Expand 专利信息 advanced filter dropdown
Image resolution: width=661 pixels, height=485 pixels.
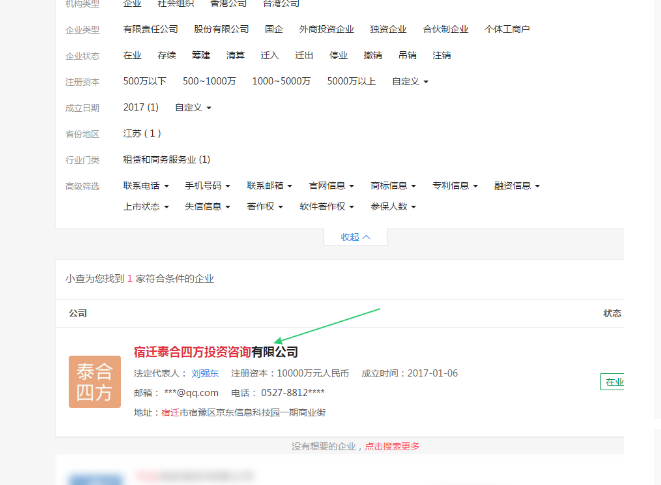[x=455, y=186]
